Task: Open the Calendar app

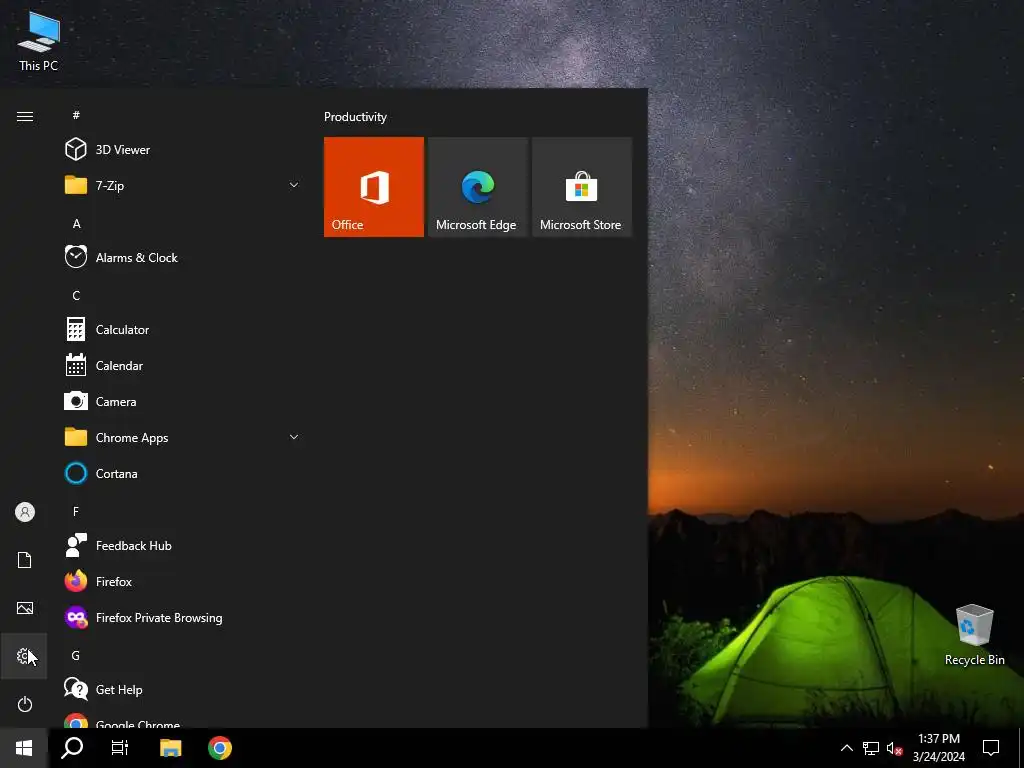Action: coord(183,366)
